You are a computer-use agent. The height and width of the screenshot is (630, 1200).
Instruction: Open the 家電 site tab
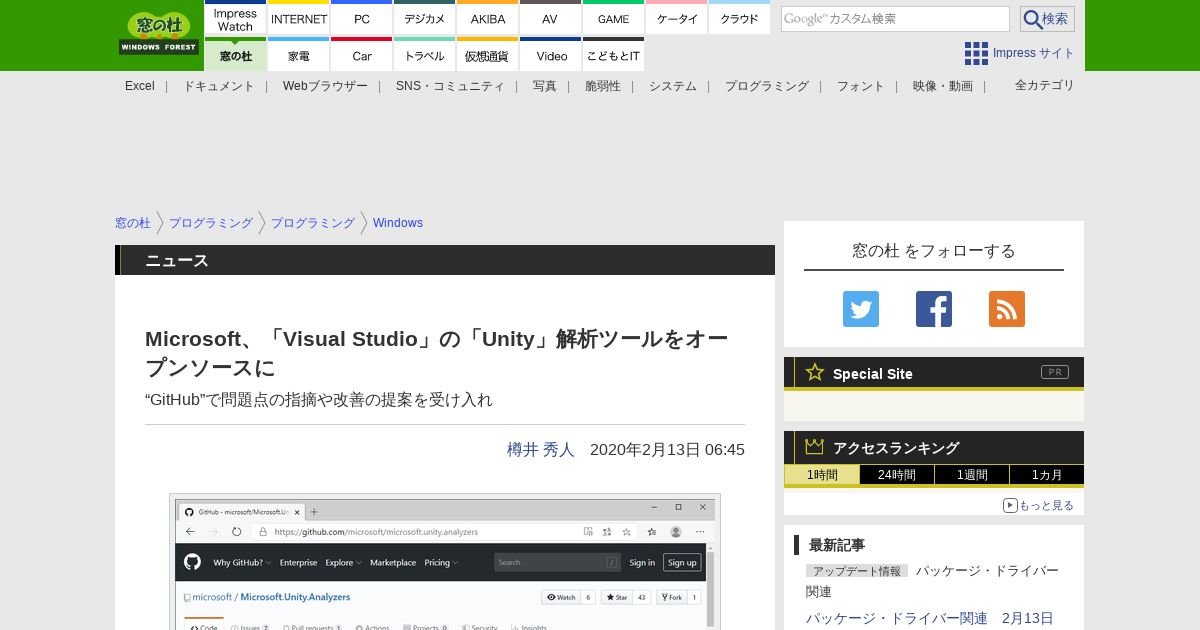click(299, 55)
